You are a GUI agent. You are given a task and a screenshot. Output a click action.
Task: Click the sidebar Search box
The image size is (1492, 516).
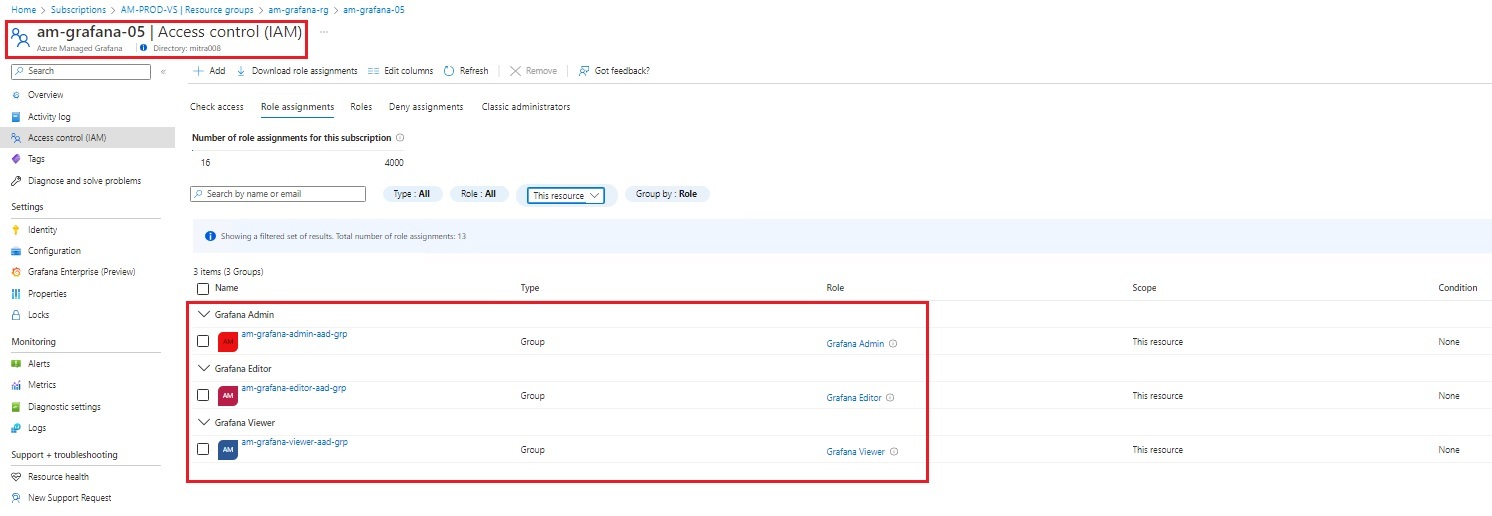click(x=82, y=72)
